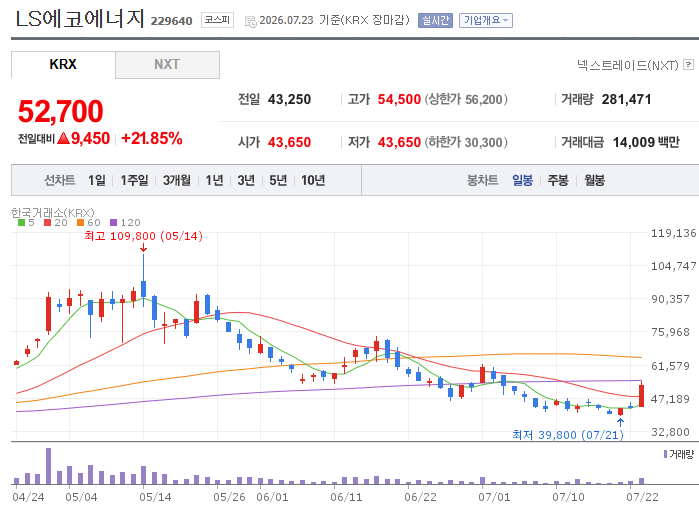The width and height of the screenshot is (699, 505).
Task: Select the KRX tab
Action: (x=63, y=65)
